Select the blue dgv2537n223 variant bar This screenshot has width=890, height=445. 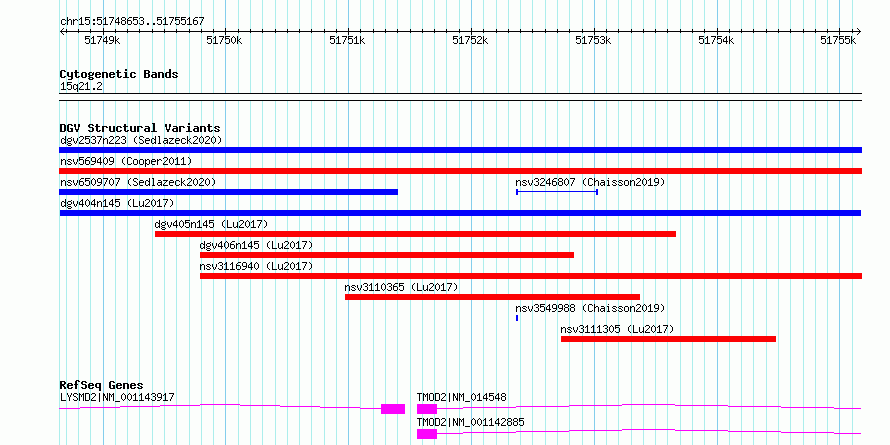460,150
